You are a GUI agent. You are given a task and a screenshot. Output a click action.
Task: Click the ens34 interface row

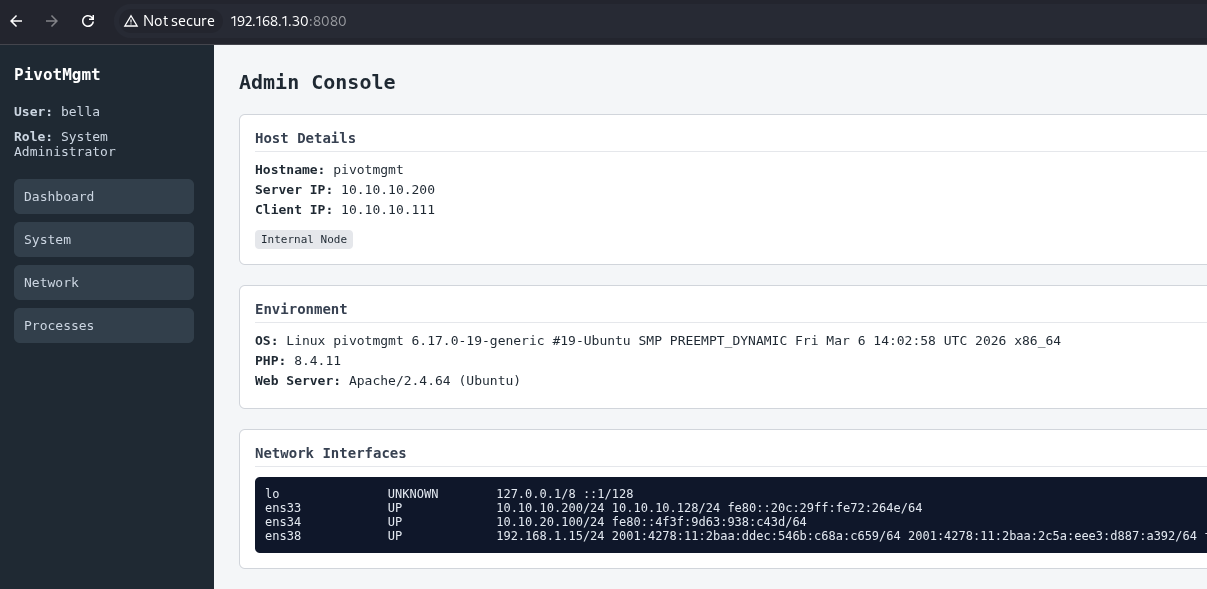pos(283,522)
